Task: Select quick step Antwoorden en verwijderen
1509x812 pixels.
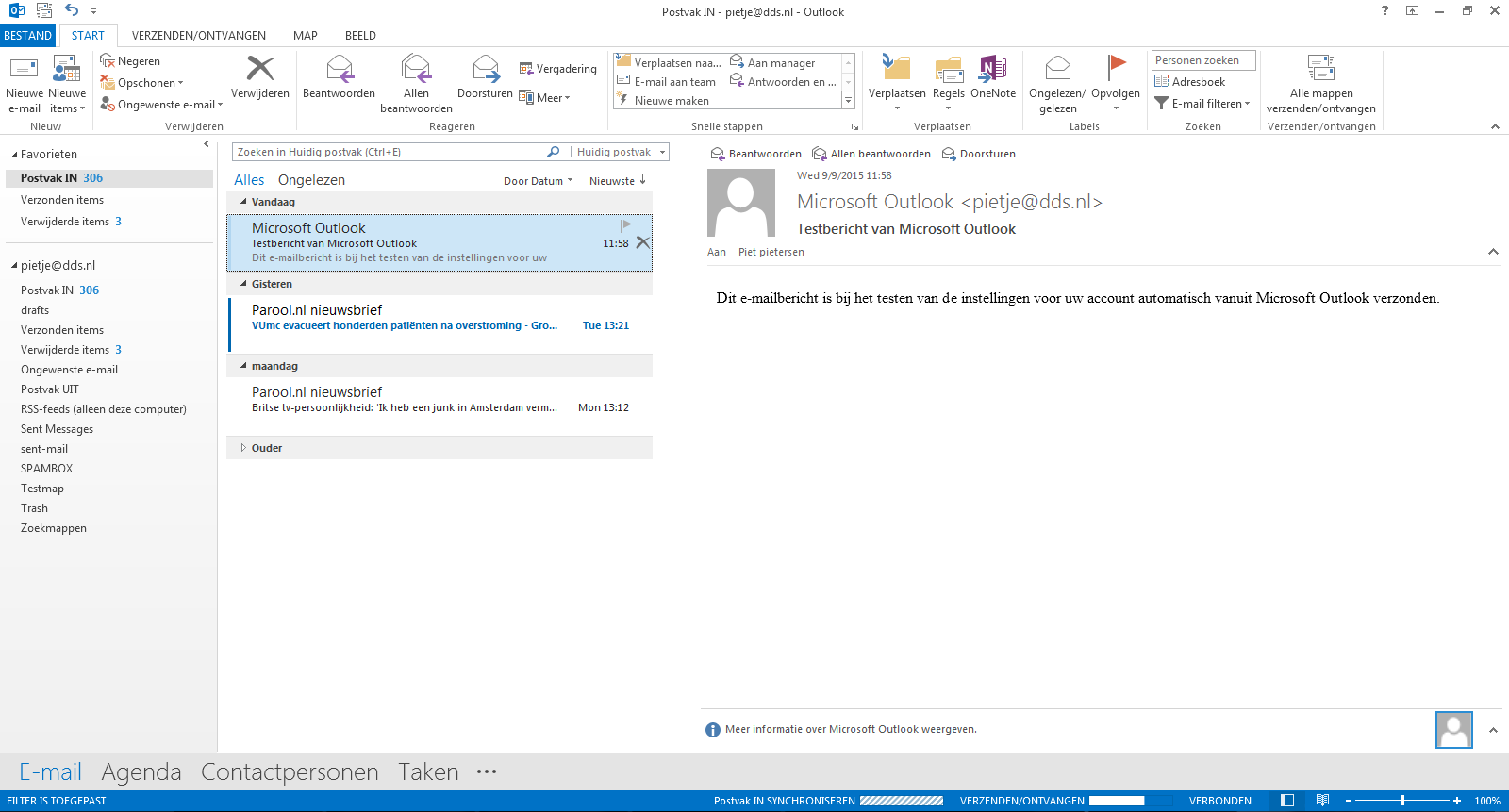Action: (x=782, y=82)
